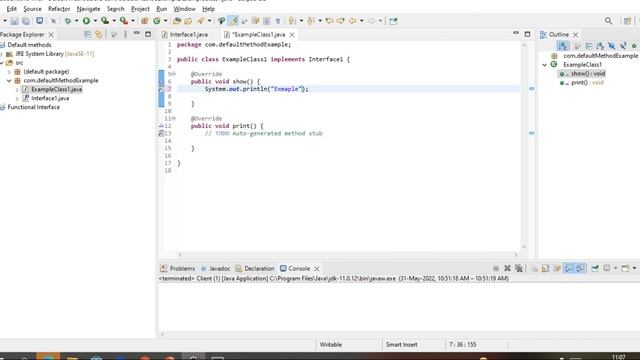Open the Navigate menu
The height and width of the screenshot is (360, 640).
pos(88,9)
